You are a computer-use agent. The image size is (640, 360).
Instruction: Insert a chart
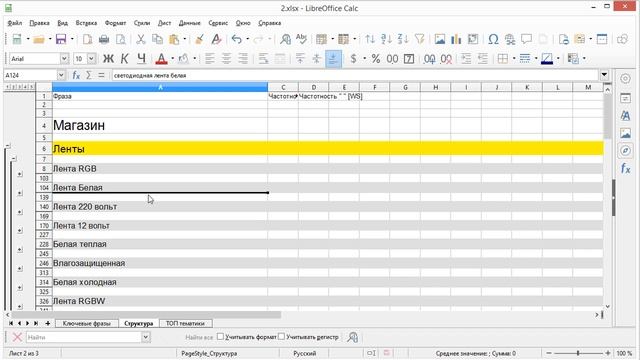[456, 39]
